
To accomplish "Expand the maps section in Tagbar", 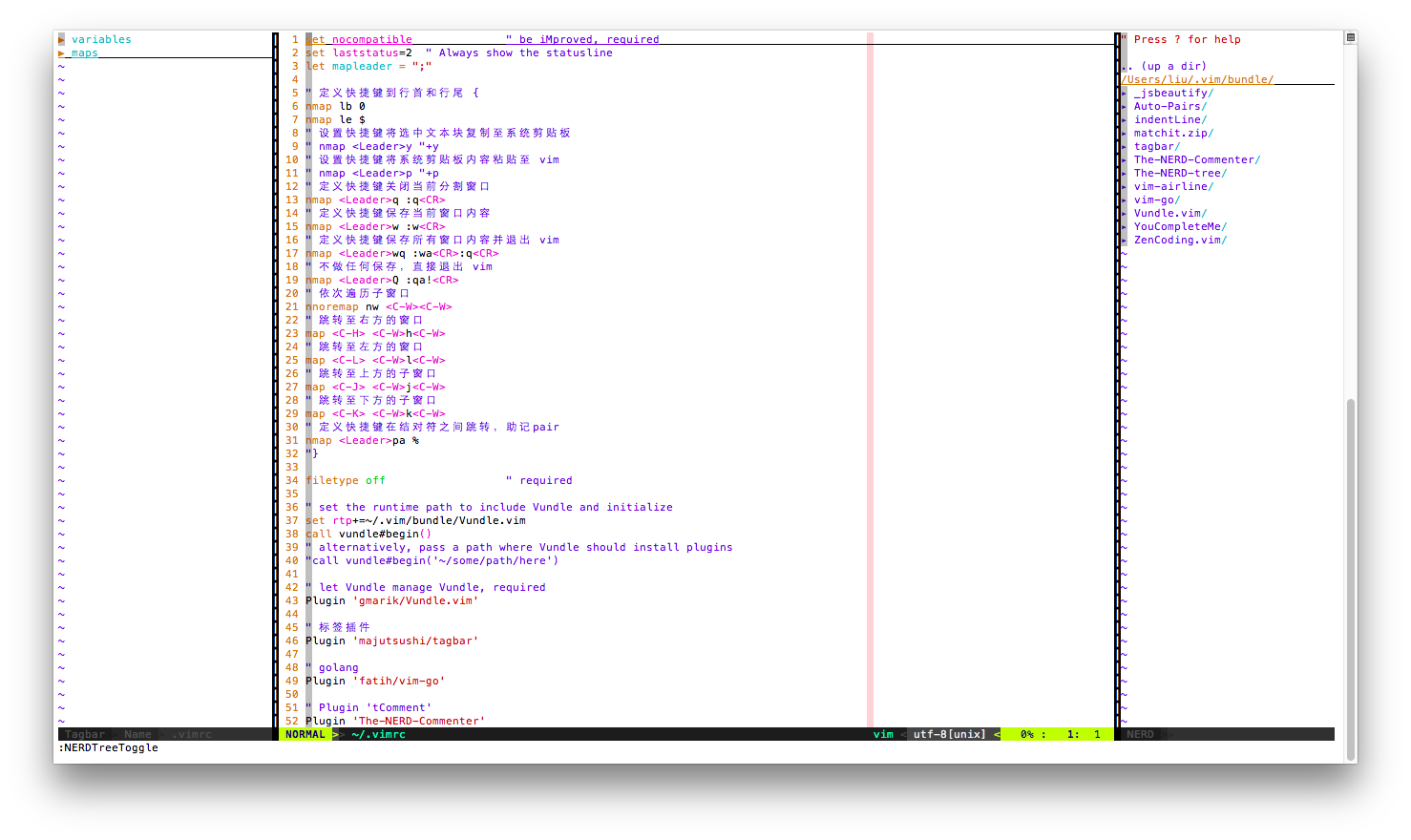I will [x=61, y=53].
